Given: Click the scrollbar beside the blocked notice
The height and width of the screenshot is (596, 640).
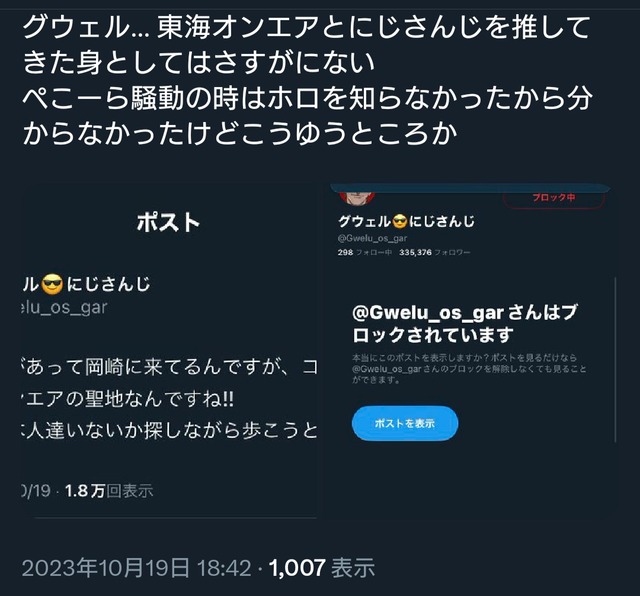Looking at the screenshot, I should coord(615,359).
